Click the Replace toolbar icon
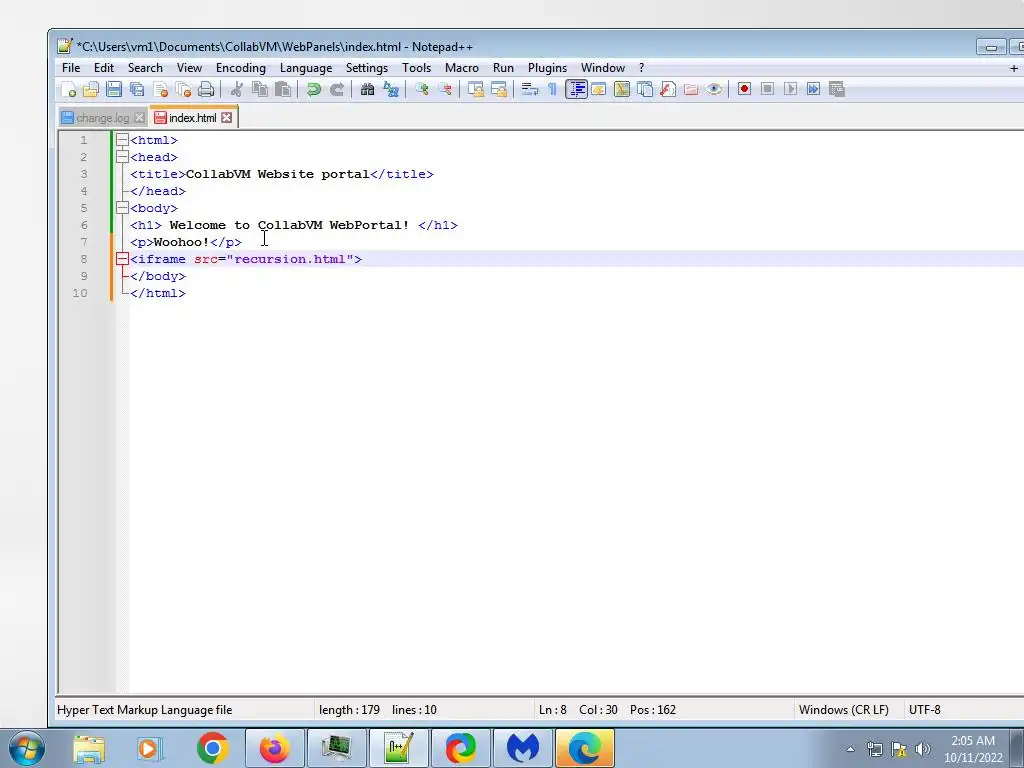 click(391, 89)
